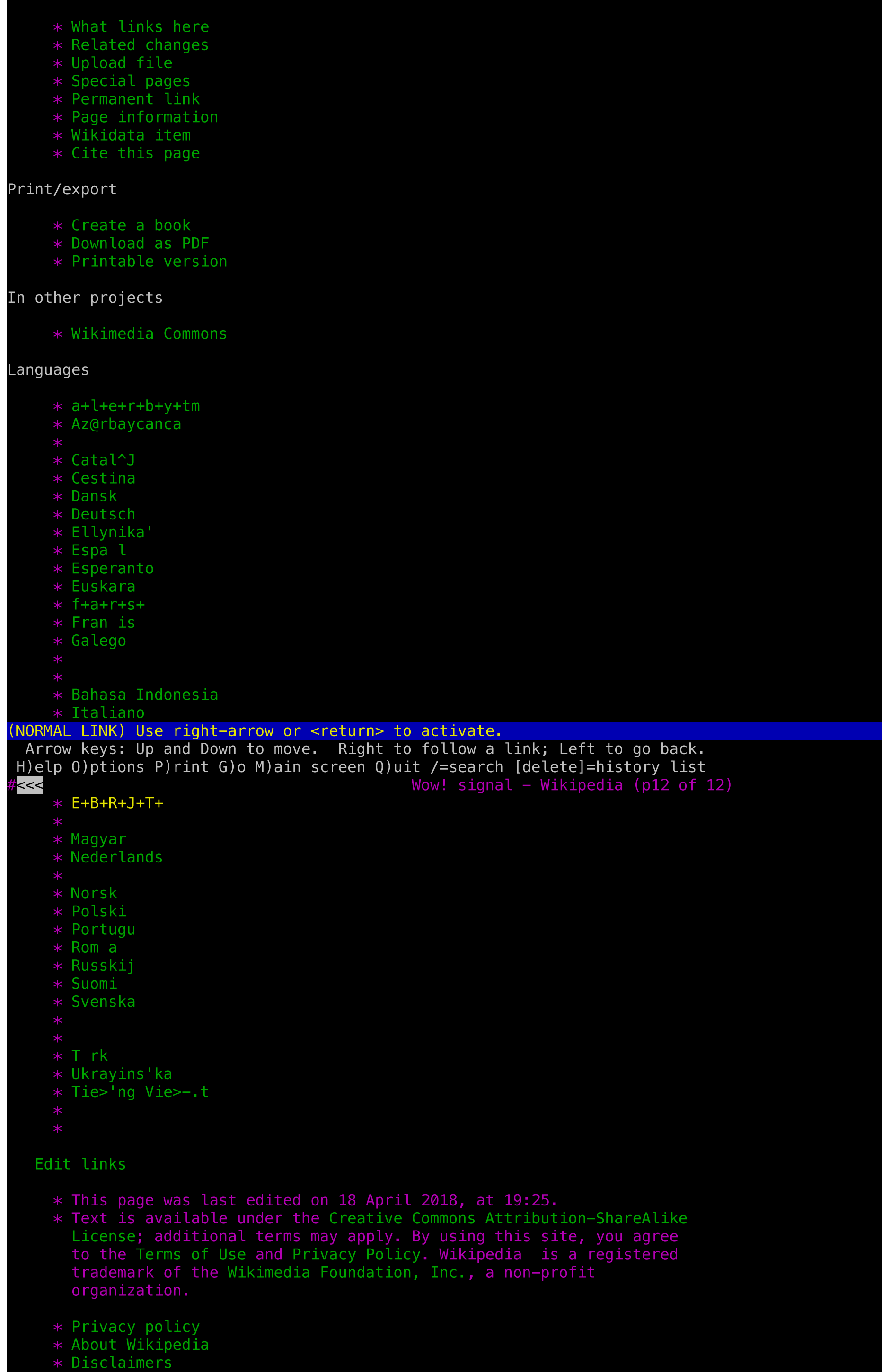Open the 'Printable version' link
Viewport: 882px width, 1372px height.
point(150,262)
